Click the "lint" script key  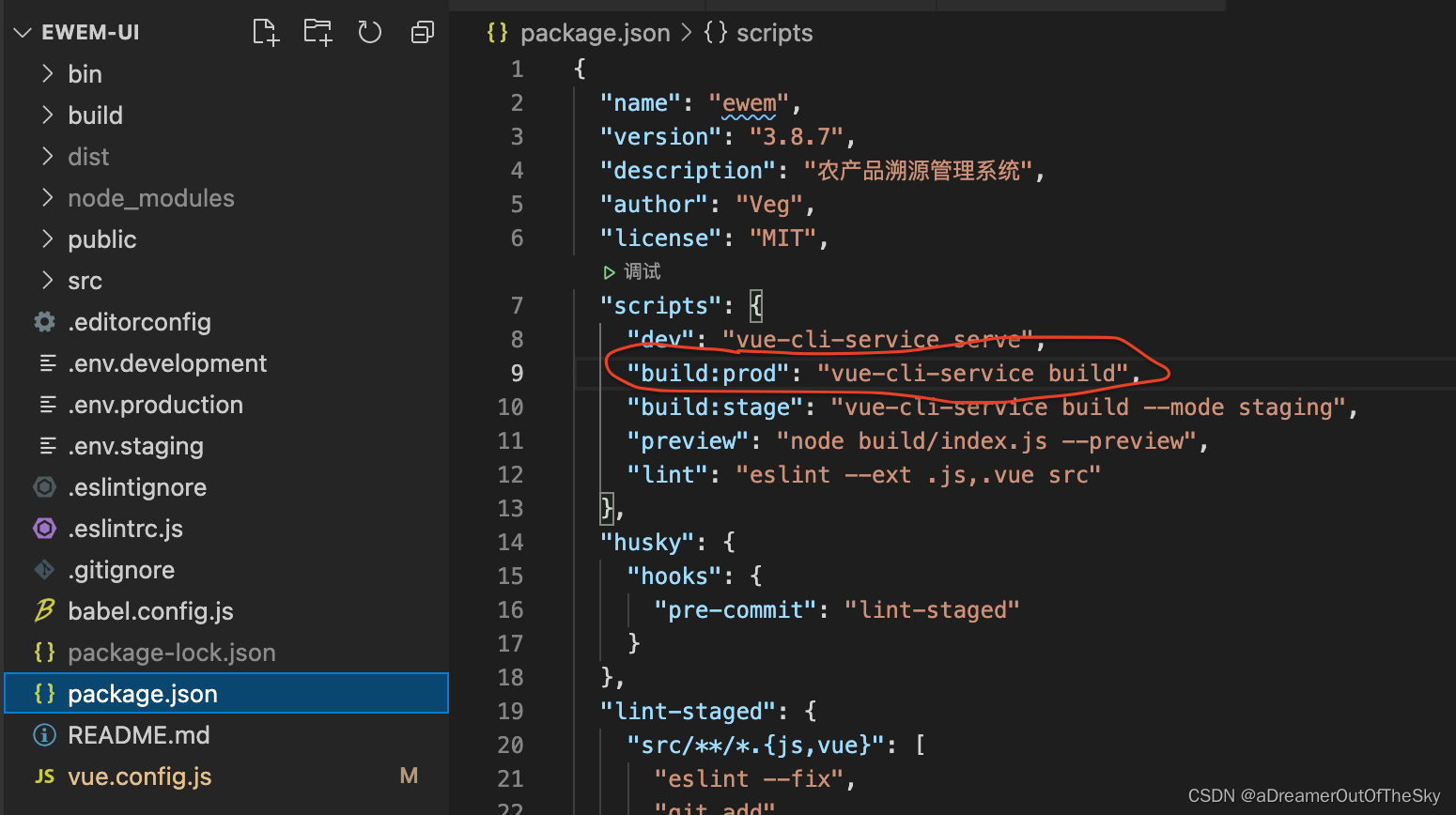[x=667, y=474]
